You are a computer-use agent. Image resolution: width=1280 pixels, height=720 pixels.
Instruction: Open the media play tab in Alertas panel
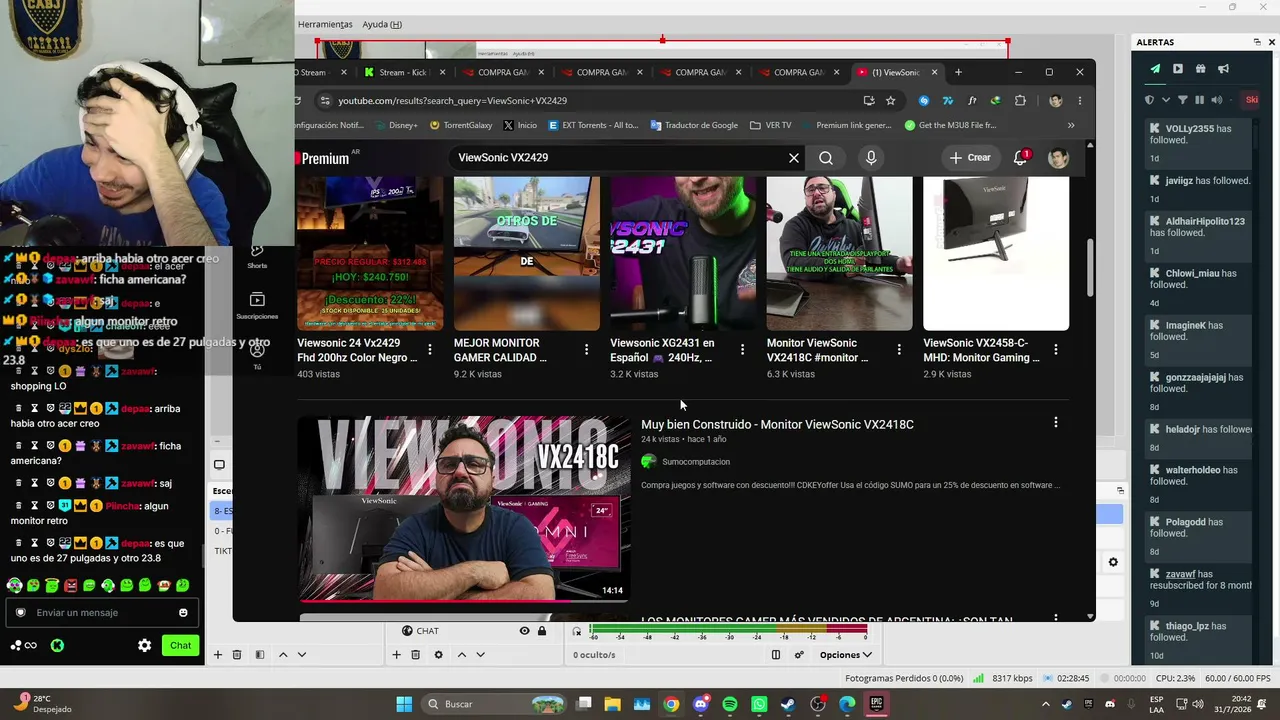(1178, 69)
